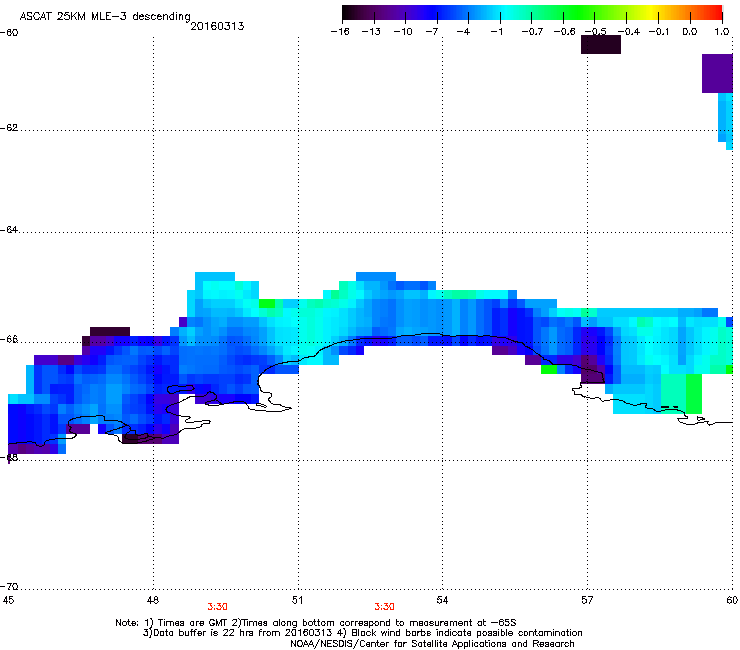The image size is (740, 650).
Task: Click the -70 latitude axis label
Action: (9, 587)
